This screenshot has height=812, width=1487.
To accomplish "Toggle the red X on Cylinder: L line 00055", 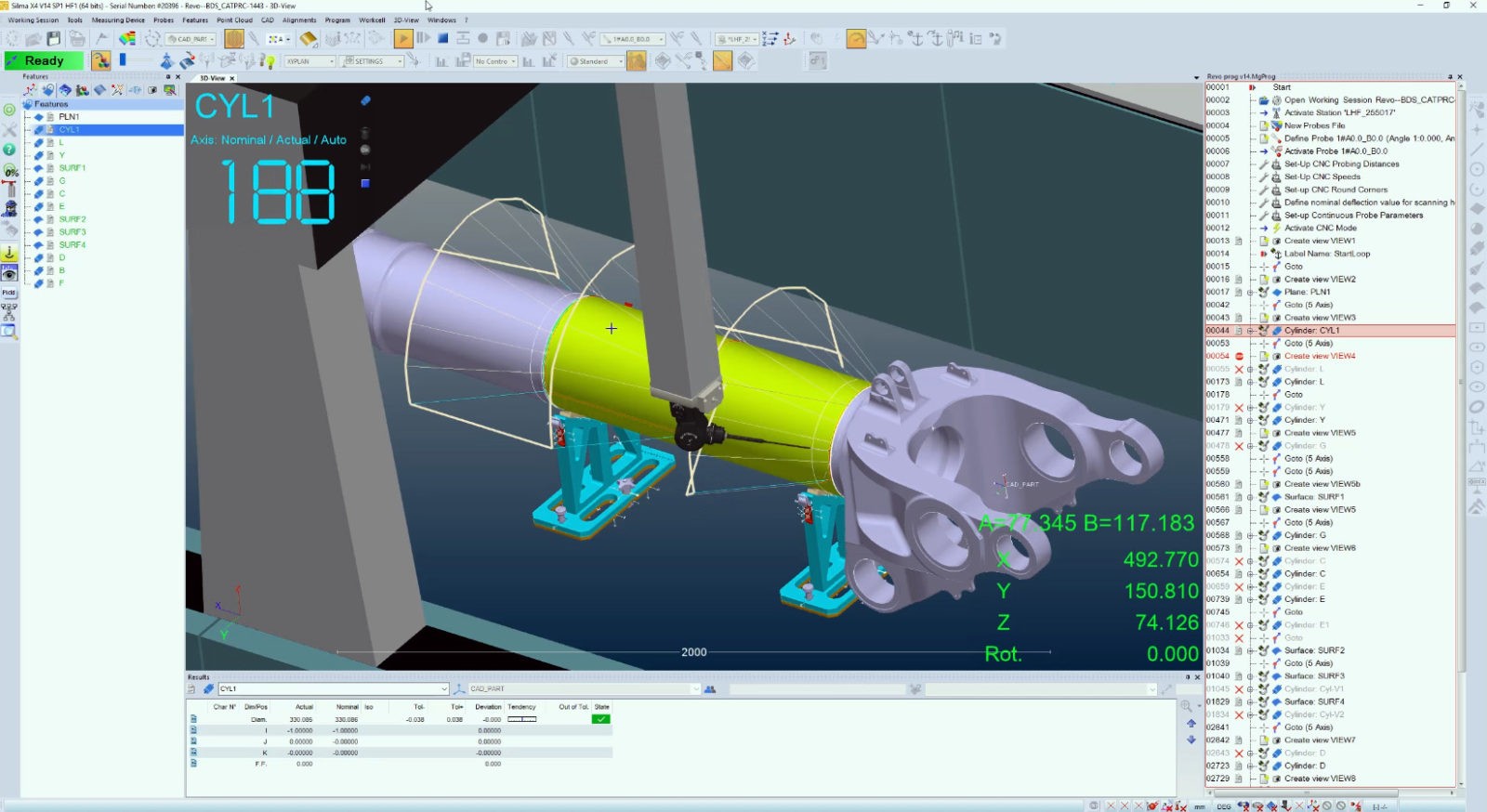I will tap(1239, 369).
